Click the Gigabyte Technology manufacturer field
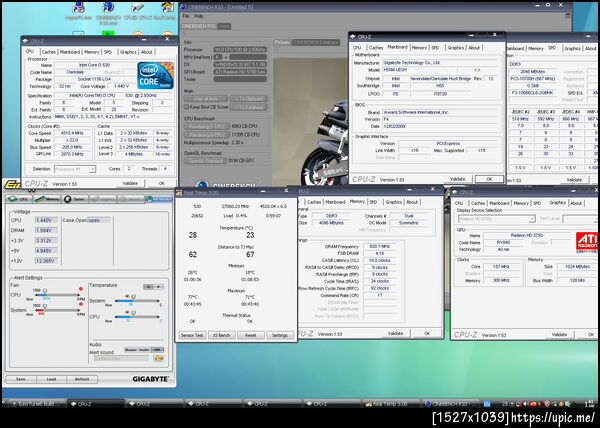600x428 pixels. tap(440, 62)
